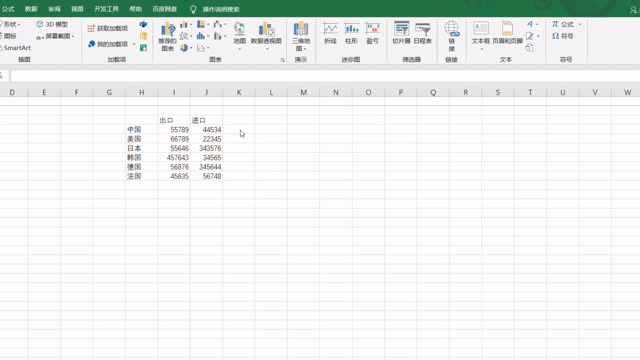This screenshot has height=360, width=640.
Task: Switch to the 帮助 ribbon tab
Action: [x=136, y=9]
